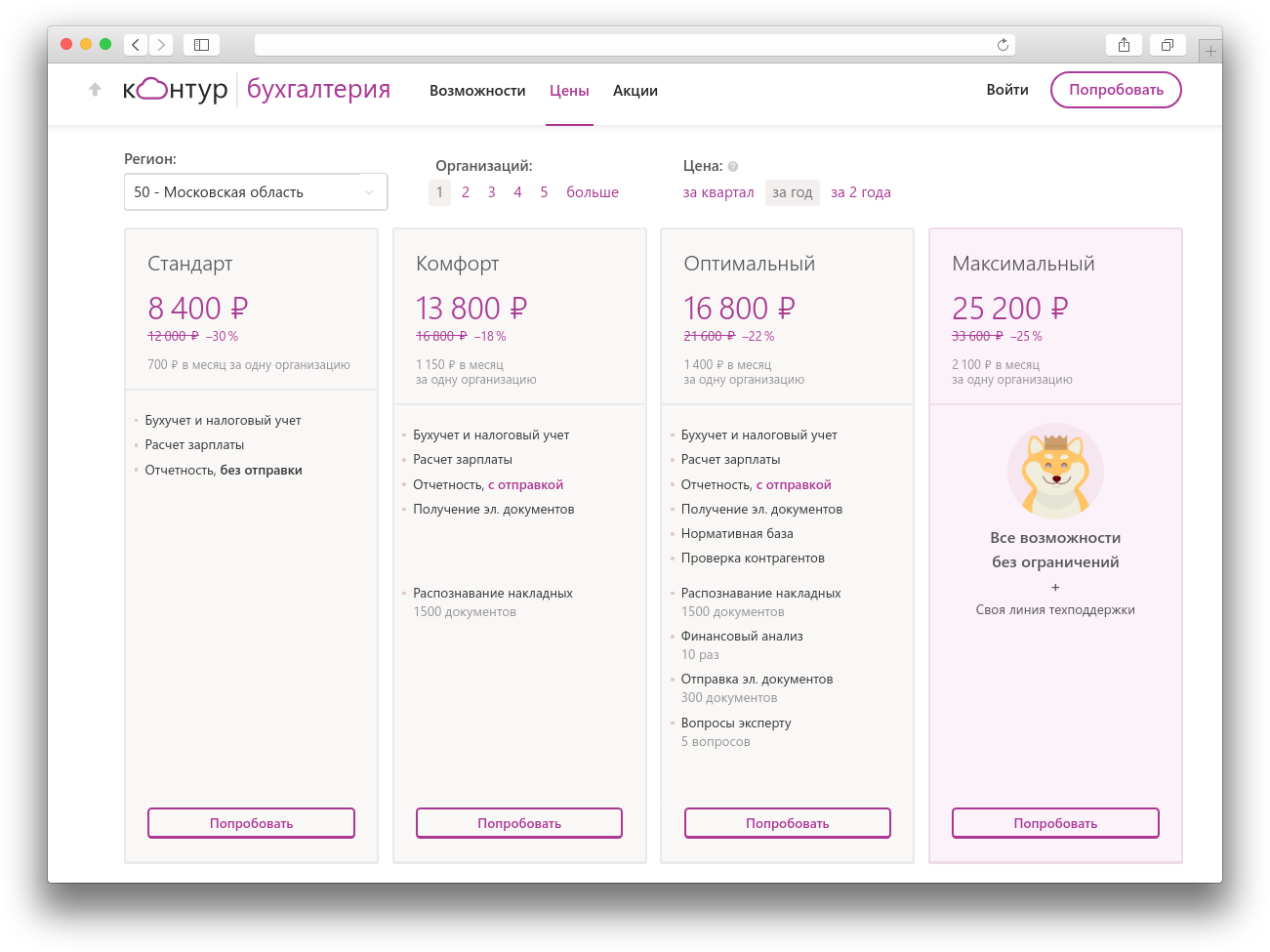Viewport: 1270px width, 952px height.
Task: Click the –30 % discount label
Action: pyautogui.click(x=222, y=336)
